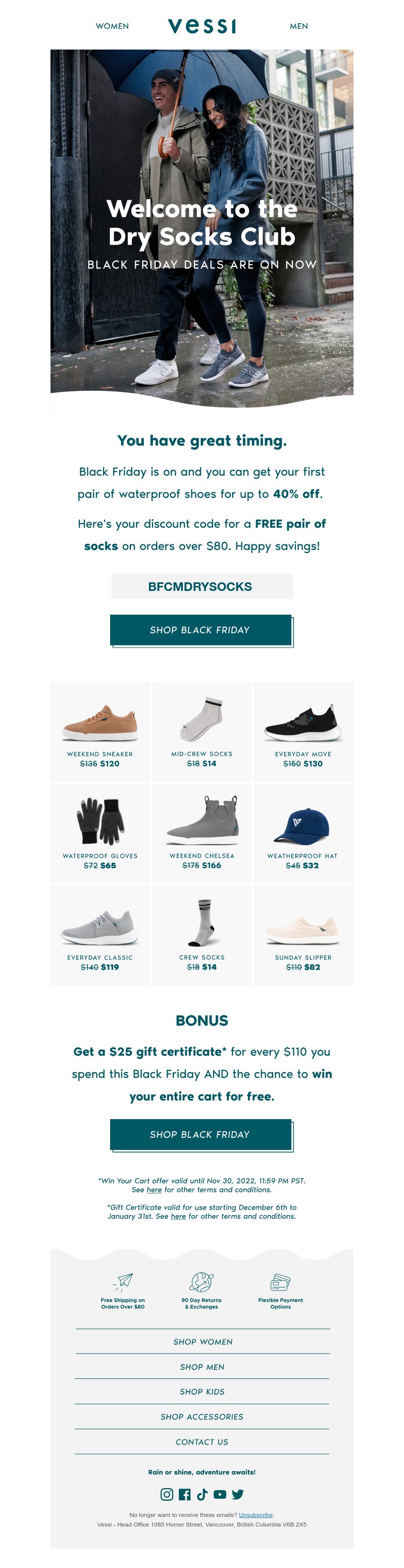Open the Twitter bird icon
Image resolution: width=404 pixels, height=1568 pixels.
238,1494
